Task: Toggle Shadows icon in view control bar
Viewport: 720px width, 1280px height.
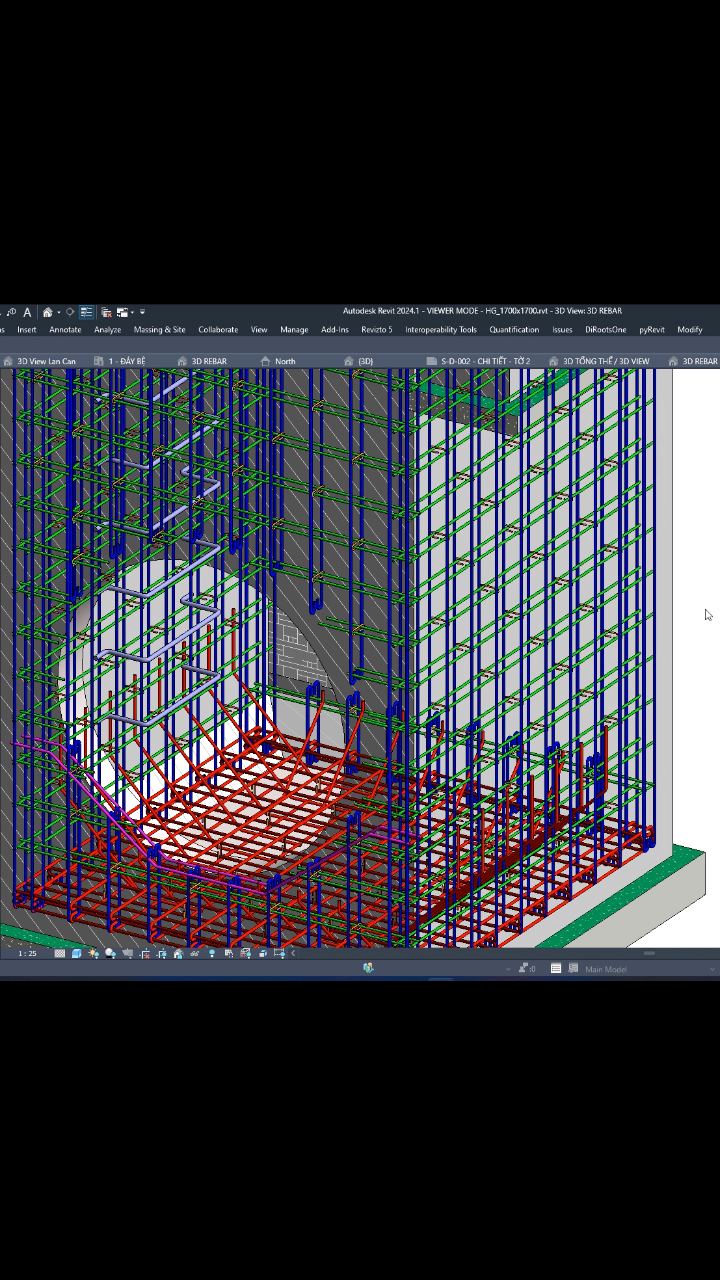Action: pyautogui.click(x=110, y=953)
